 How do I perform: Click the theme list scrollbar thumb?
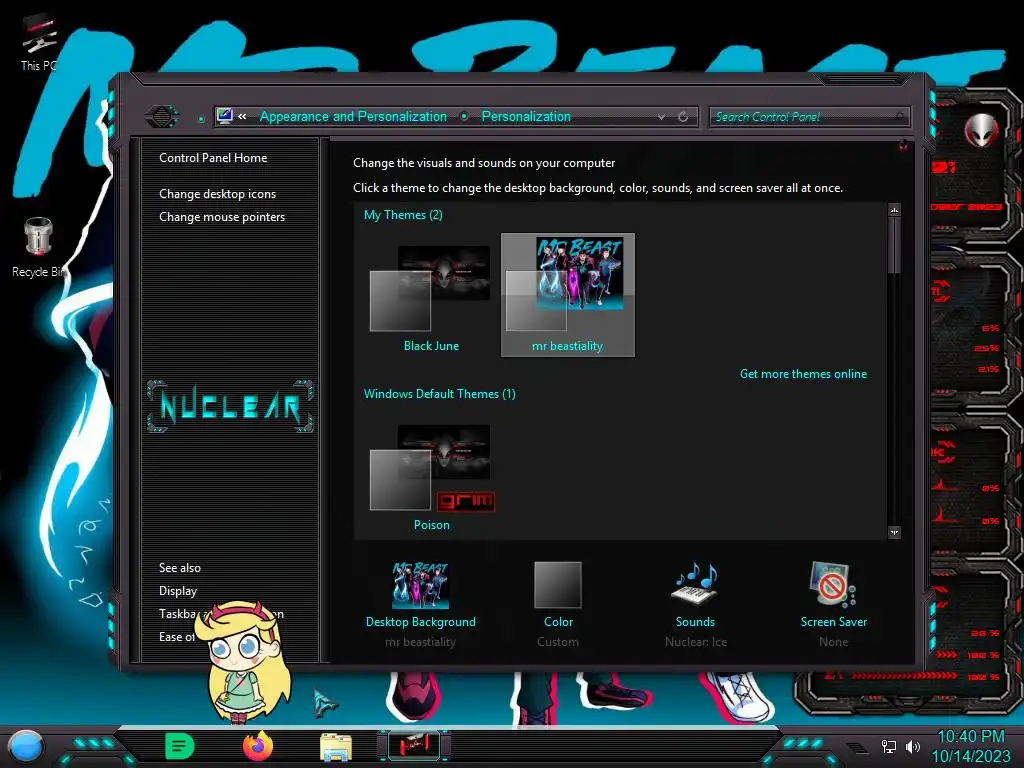[x=894, y=246]
